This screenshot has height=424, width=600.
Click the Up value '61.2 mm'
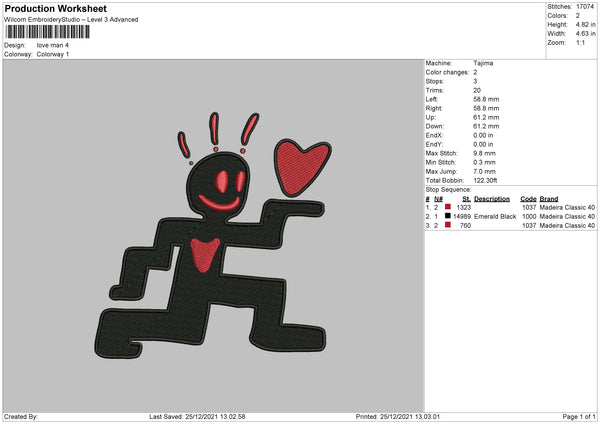pos(486,117)
